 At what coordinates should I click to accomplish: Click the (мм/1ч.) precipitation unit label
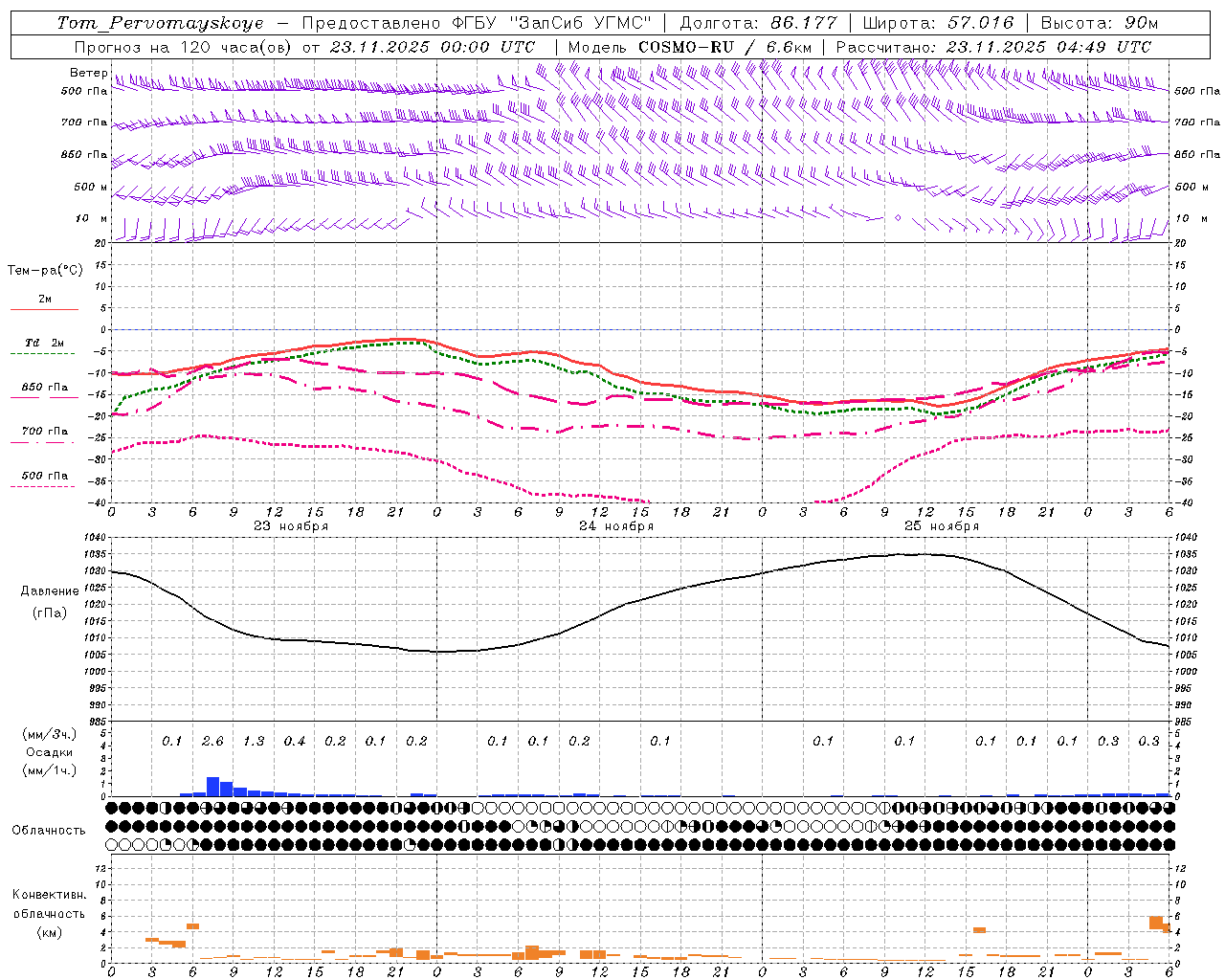click(x=50, y=770)
